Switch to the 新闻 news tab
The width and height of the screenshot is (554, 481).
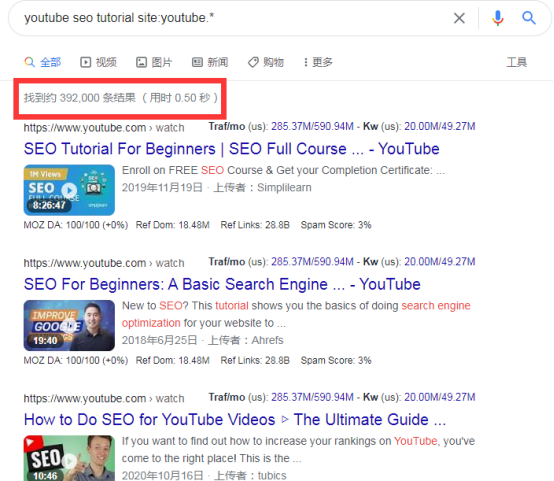[x=210, y=63]
